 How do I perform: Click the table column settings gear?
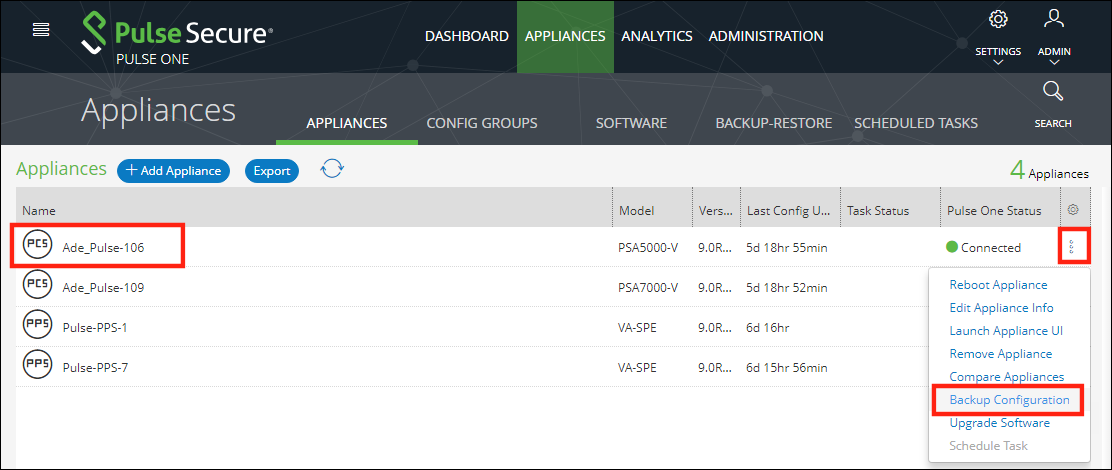1073,210
